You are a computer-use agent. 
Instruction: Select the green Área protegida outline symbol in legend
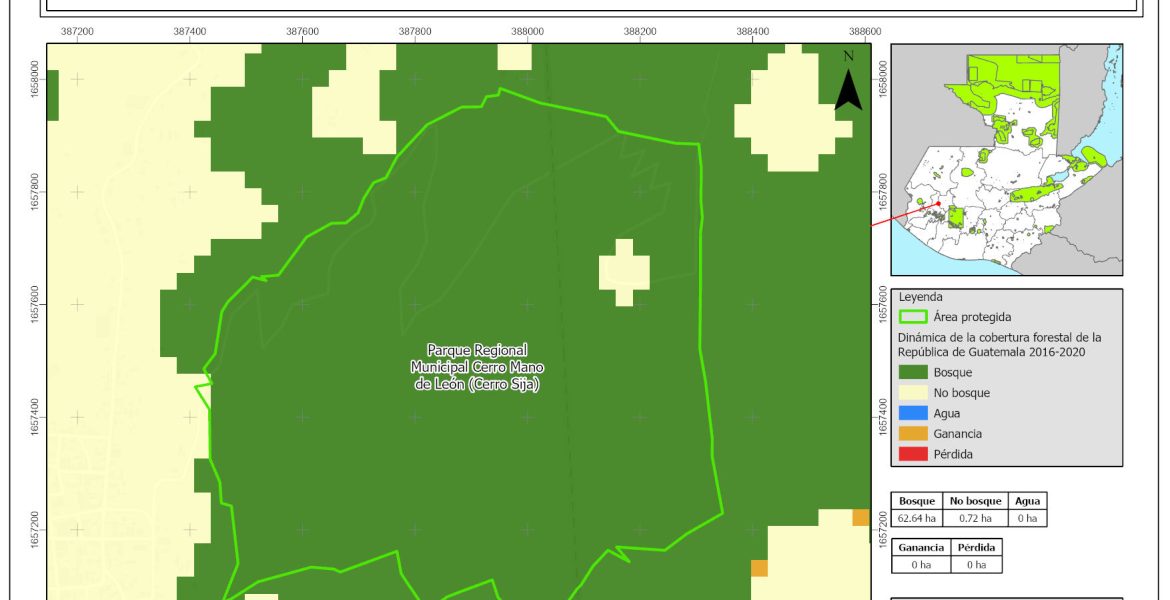click(913, 317)
